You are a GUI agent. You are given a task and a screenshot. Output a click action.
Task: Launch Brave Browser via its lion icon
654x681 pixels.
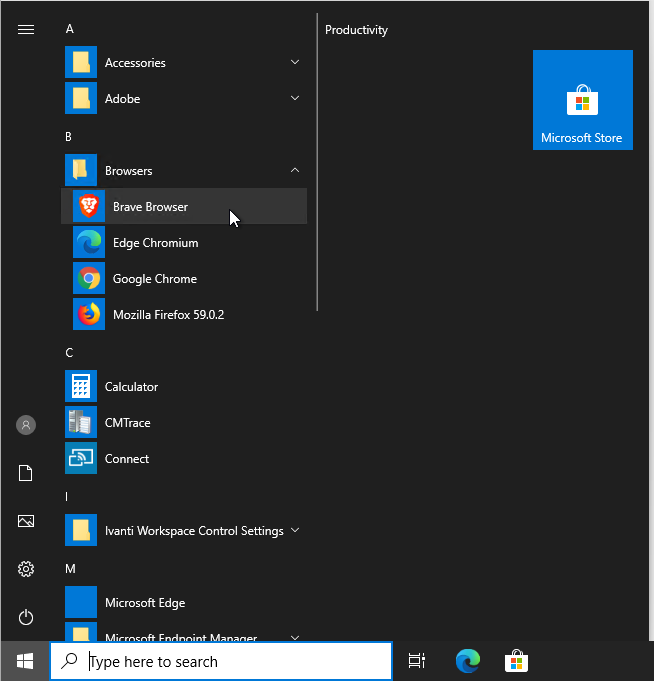(89, 206)
